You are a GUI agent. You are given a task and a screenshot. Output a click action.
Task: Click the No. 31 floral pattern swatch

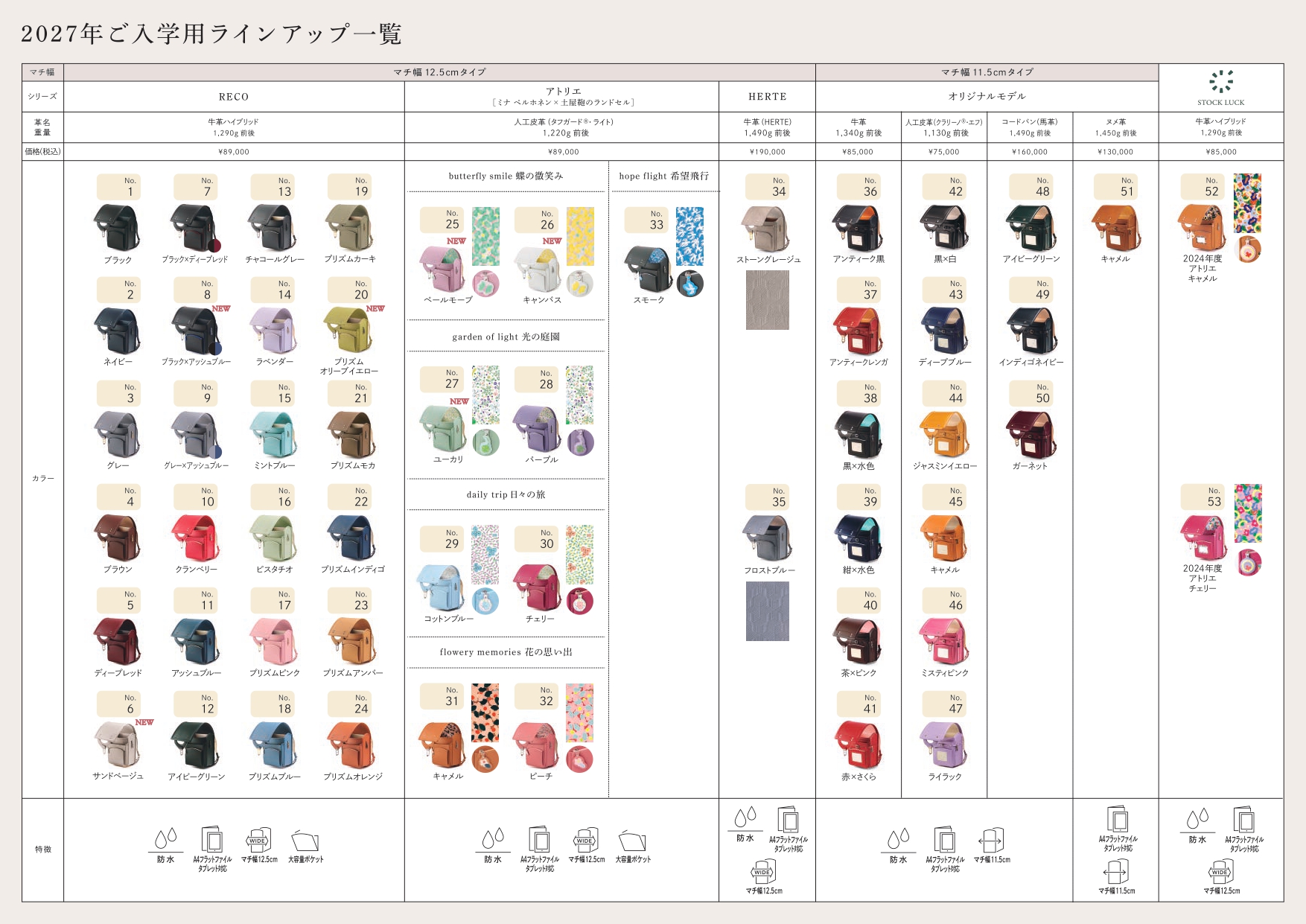tap(485, 713)
